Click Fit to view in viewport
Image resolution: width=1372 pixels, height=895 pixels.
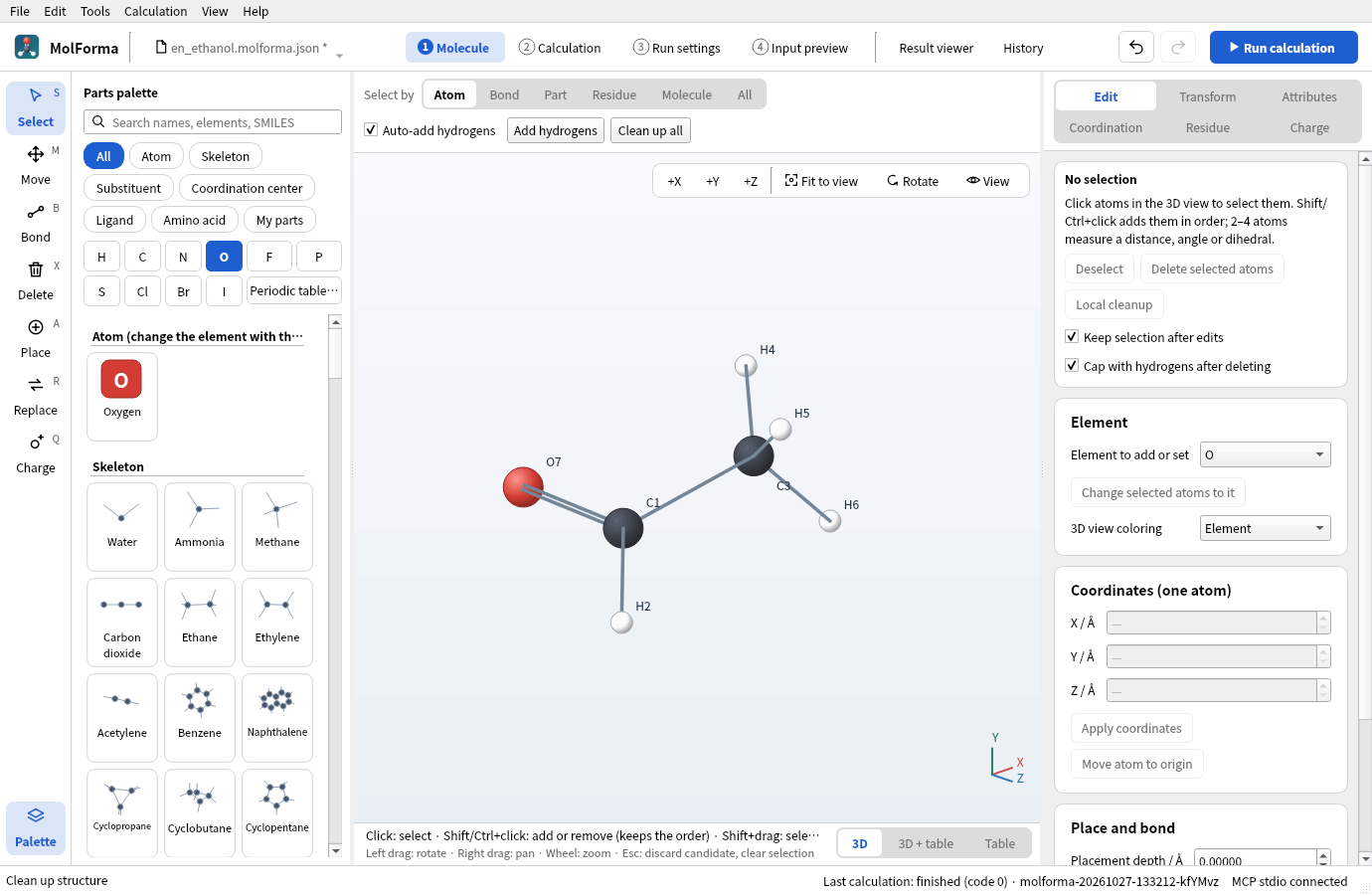click(x=821, y=181)
